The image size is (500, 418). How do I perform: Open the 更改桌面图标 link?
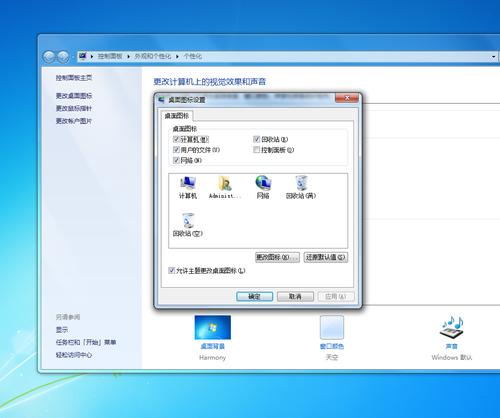(74, 96)
